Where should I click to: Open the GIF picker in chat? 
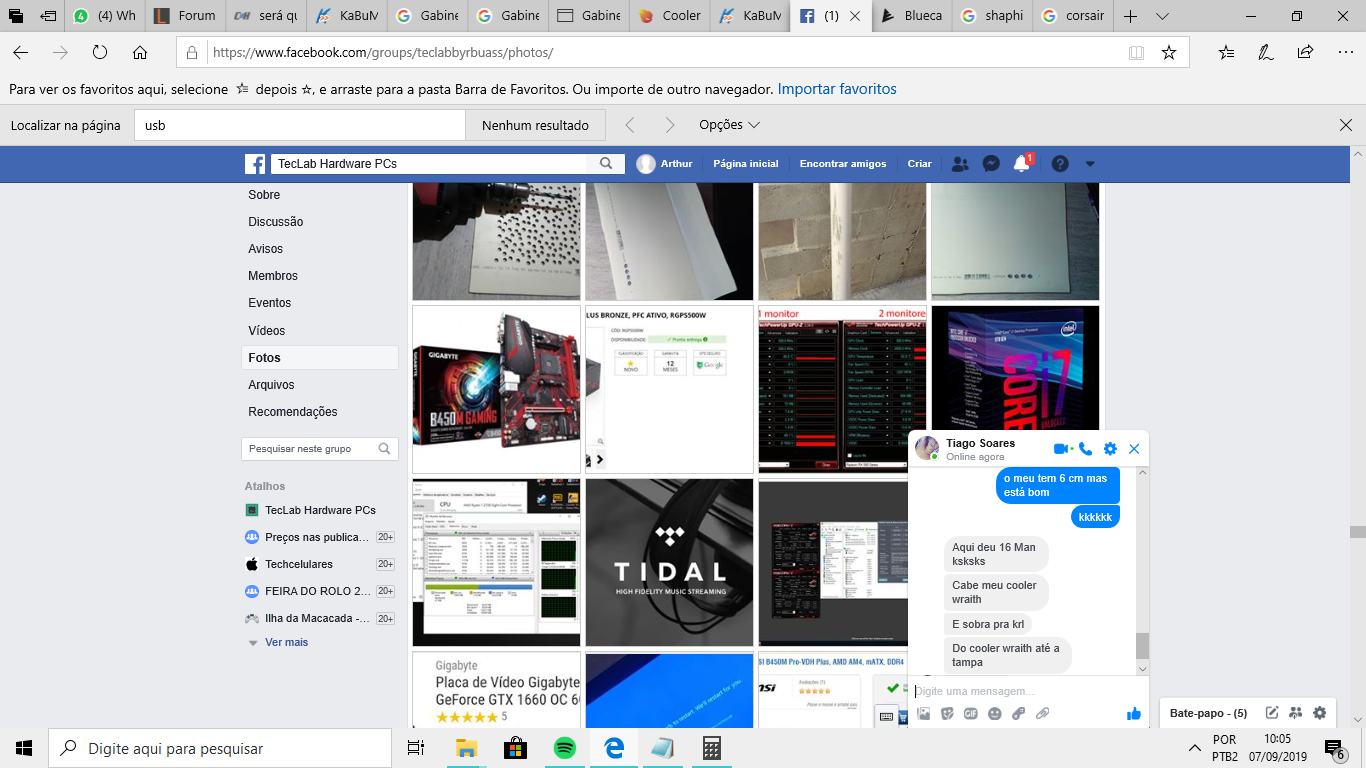[971, 713]
